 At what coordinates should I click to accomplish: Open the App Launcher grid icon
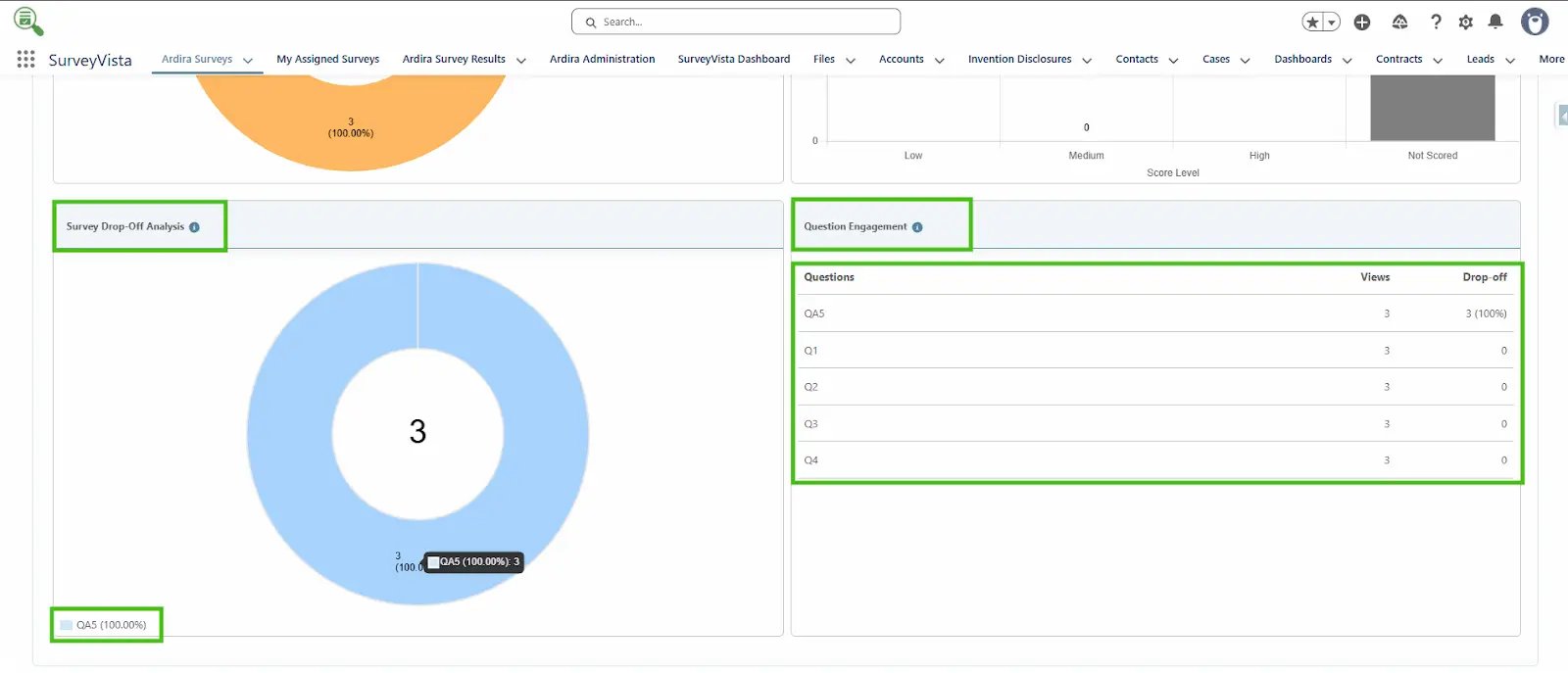click(26, 60)
